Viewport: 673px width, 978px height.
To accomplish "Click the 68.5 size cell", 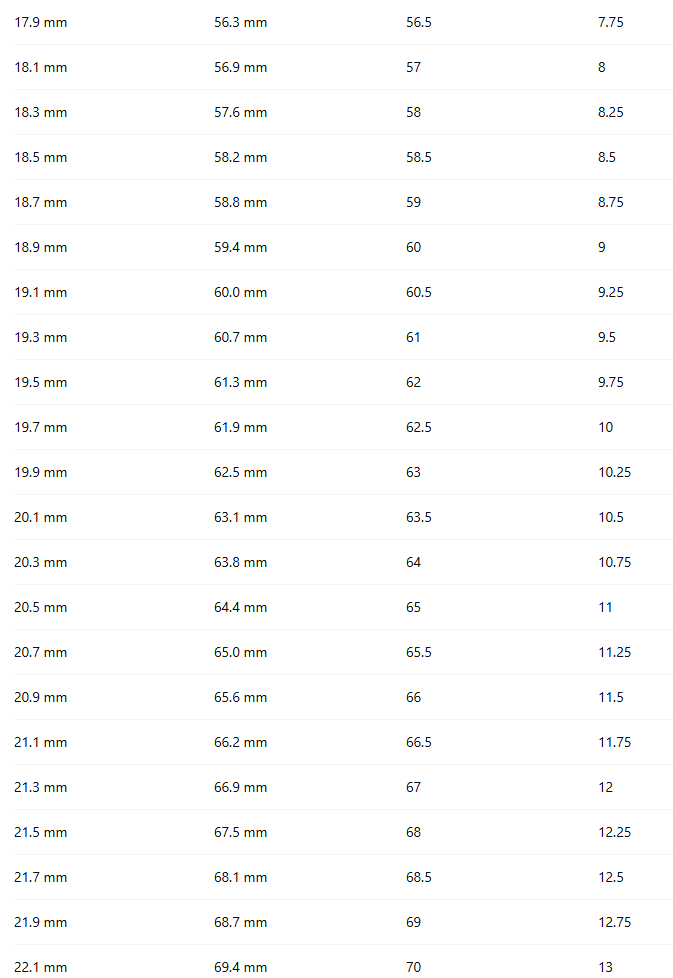I will pos(418,877).
